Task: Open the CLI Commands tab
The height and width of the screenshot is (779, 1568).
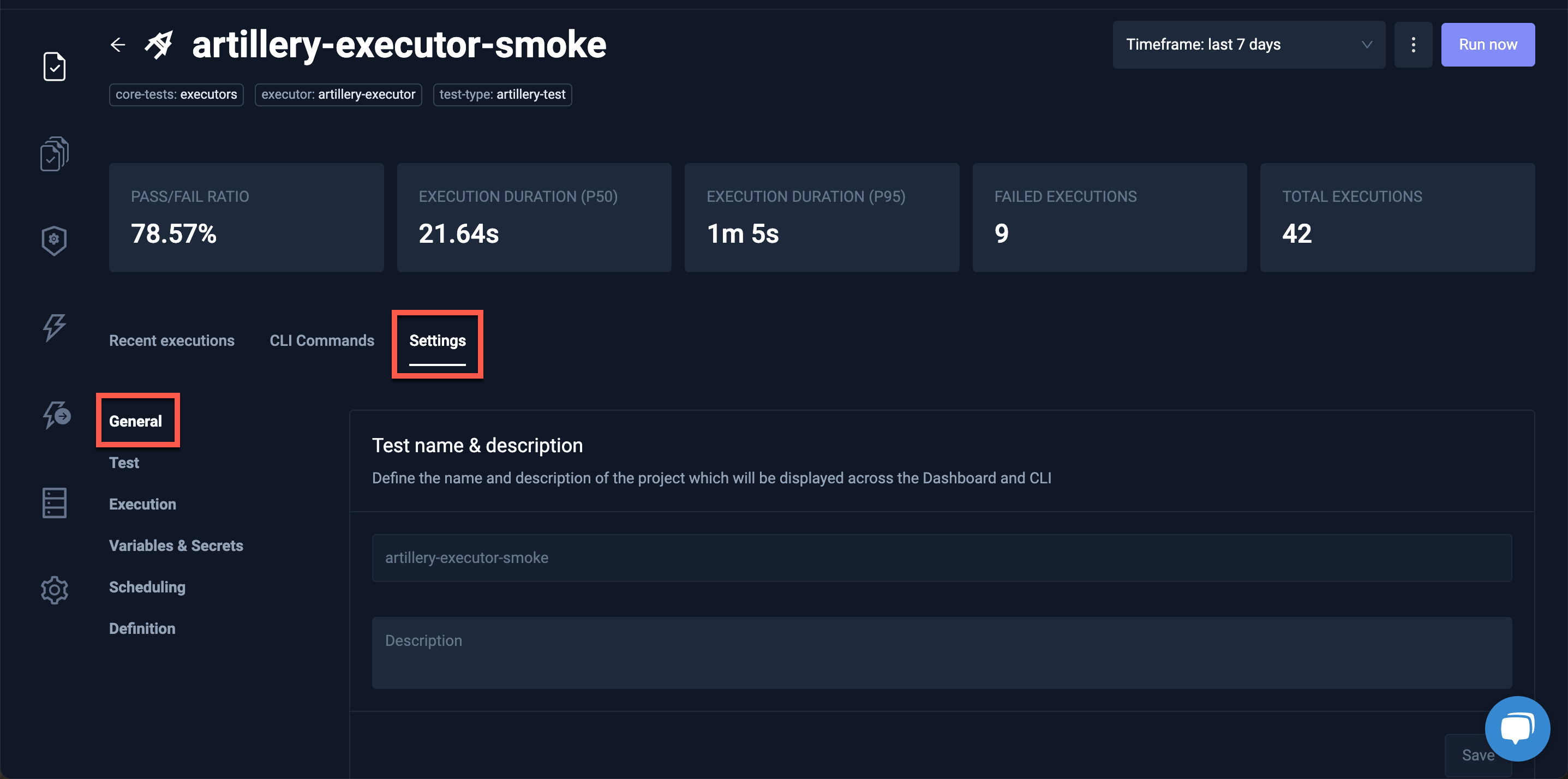Action: coord(321,340)
